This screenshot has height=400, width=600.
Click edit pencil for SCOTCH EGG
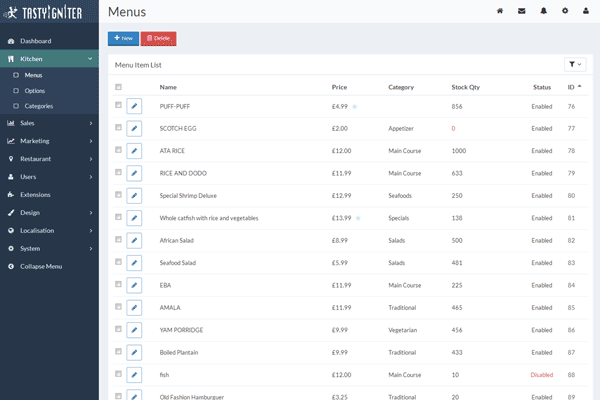tap(135, 128)
